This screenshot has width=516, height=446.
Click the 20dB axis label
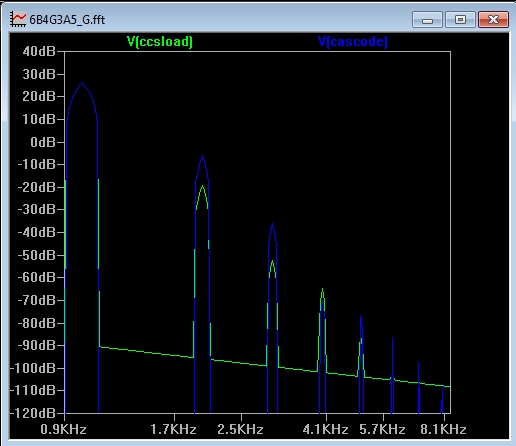pos(39,97)
